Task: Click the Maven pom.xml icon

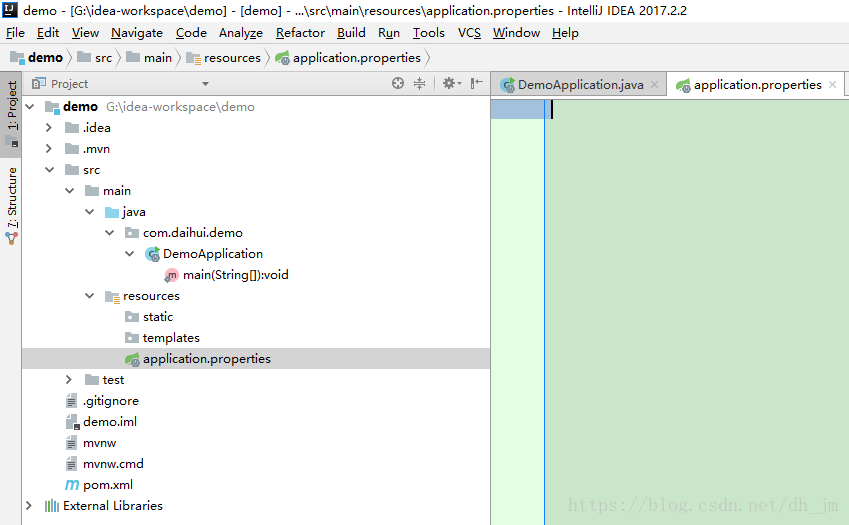Action: [x=71, y=485]
